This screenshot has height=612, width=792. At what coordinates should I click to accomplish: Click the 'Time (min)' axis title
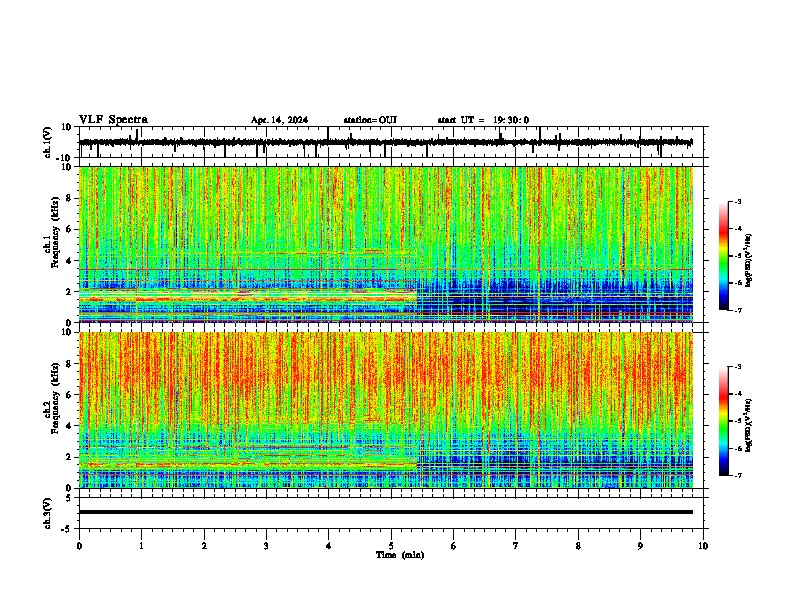[x=400, y=555]
